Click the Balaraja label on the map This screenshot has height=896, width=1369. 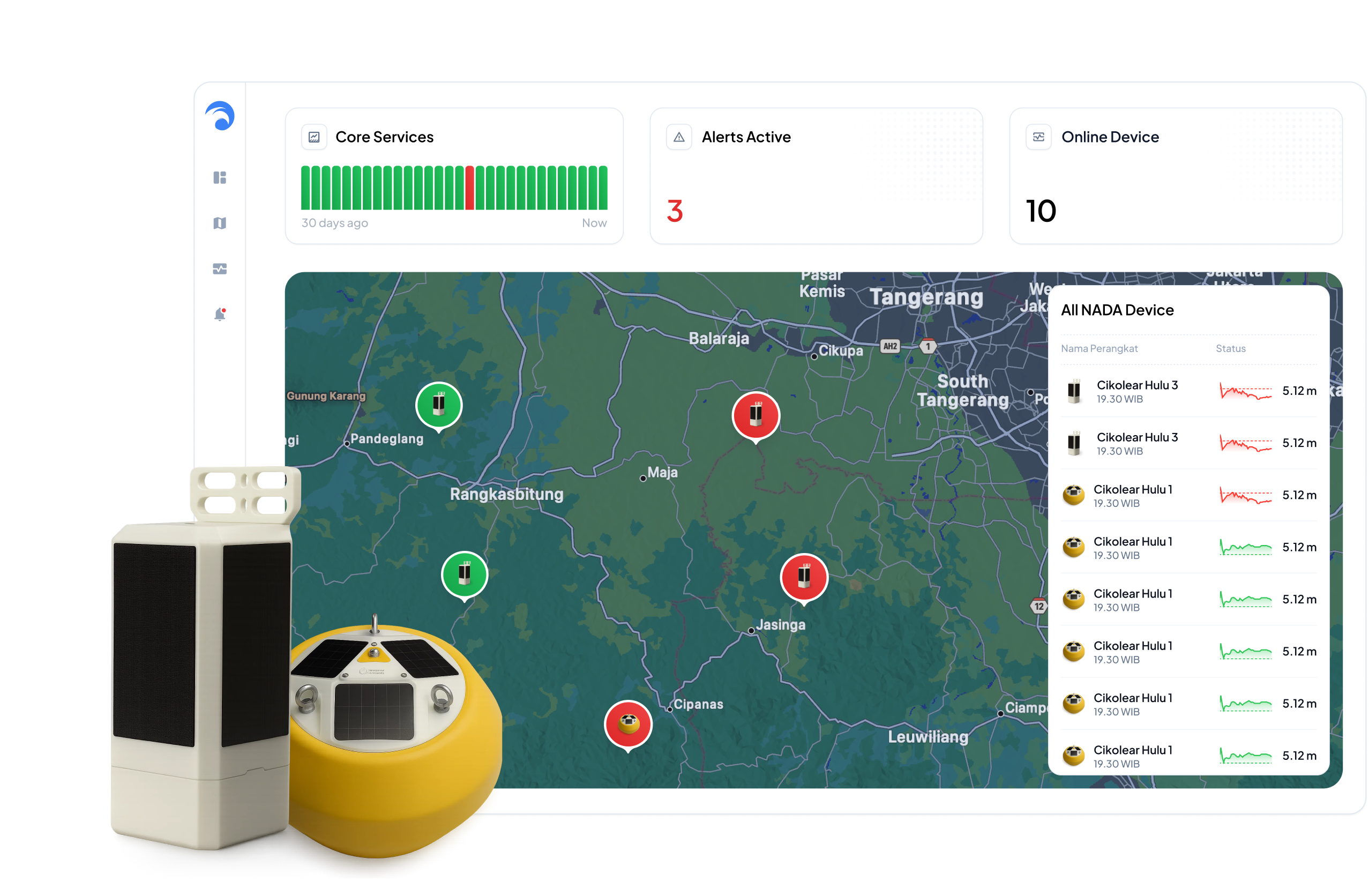(719, 338)
